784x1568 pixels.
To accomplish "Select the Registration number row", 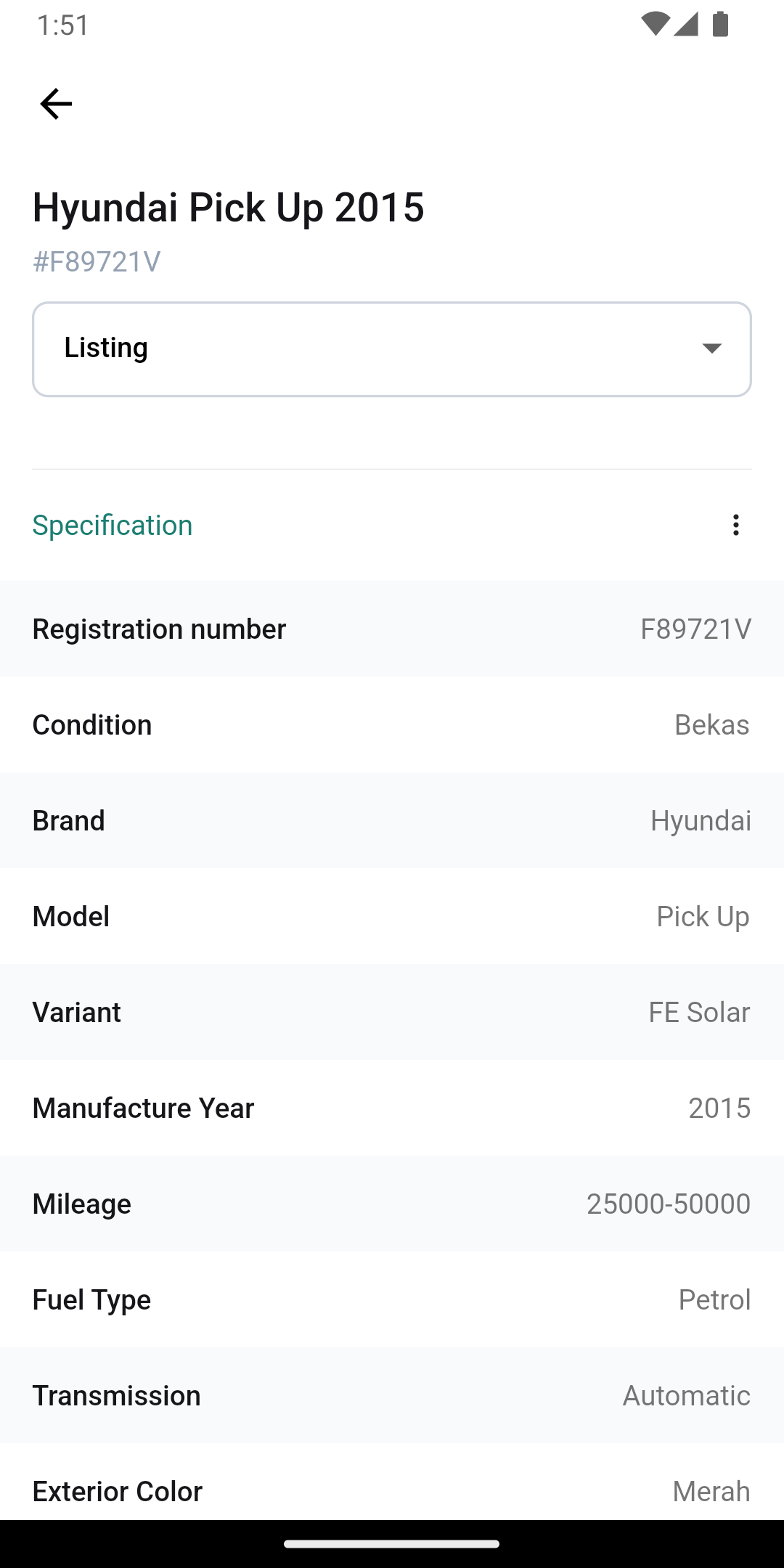I will click(x=392, y=629).
